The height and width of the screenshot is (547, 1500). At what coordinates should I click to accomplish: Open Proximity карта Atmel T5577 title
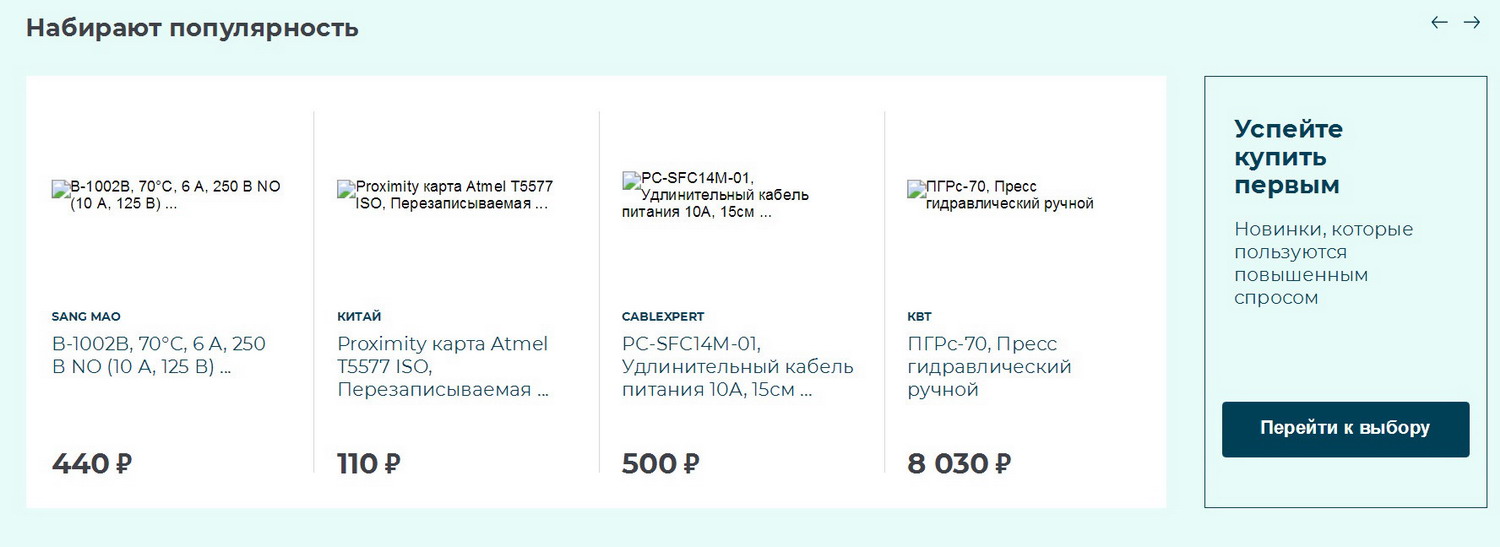443,366
